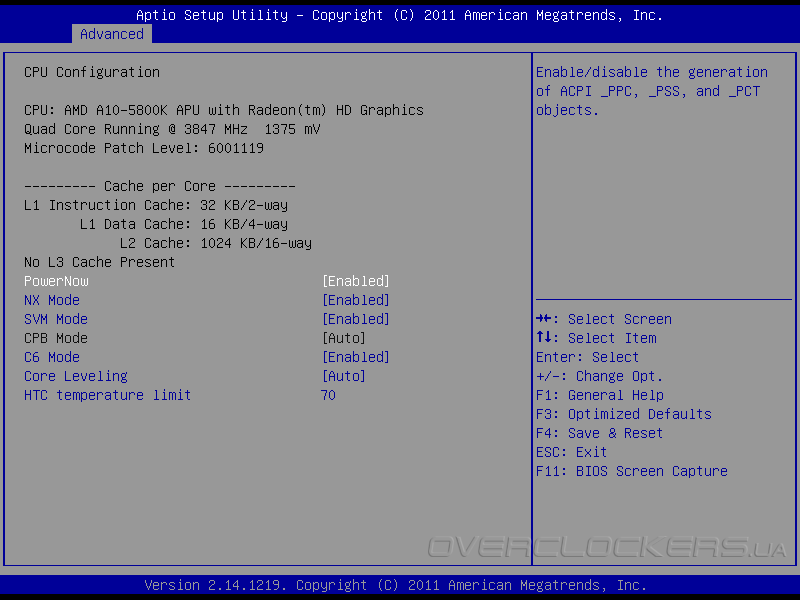Click the ESC: Exit hint
The image size is (800, 600).
point(571,453)
